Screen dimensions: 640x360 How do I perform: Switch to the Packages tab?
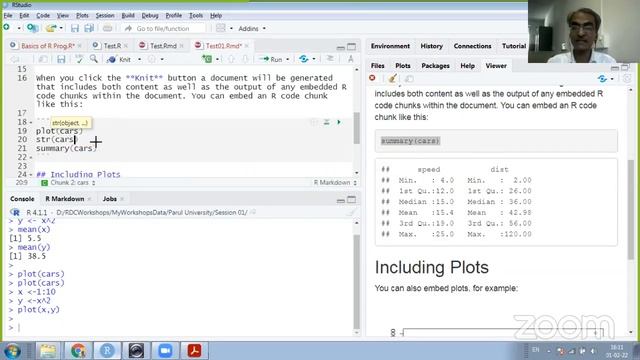tap(435, 66)
